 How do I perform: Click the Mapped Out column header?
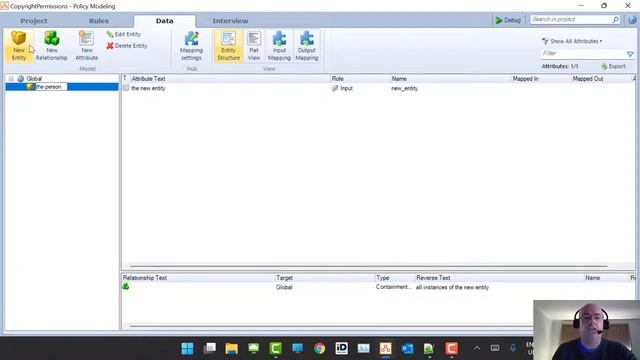588,79
